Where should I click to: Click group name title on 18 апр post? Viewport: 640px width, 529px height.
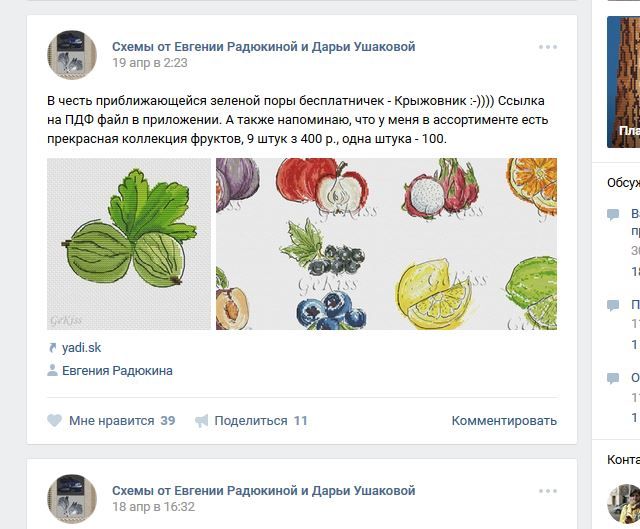pos(263,491)
